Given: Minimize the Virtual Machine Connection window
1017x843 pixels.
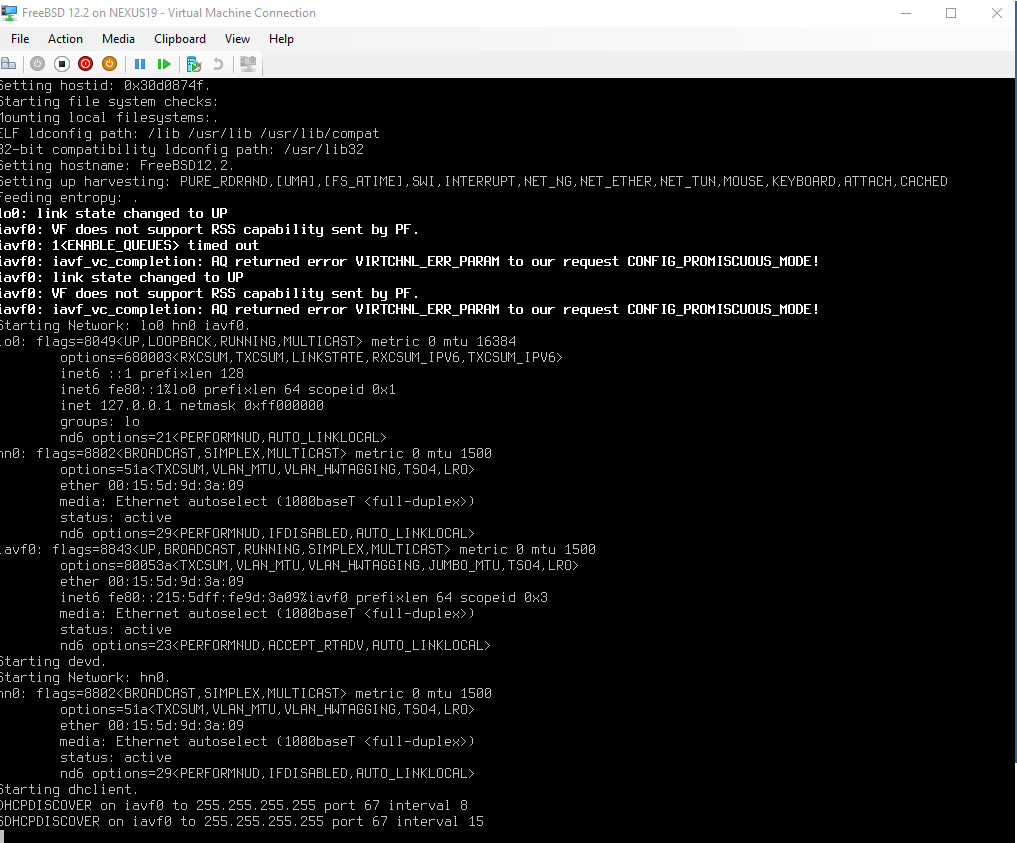Looking at the screenshot, I should pos(904,13).
